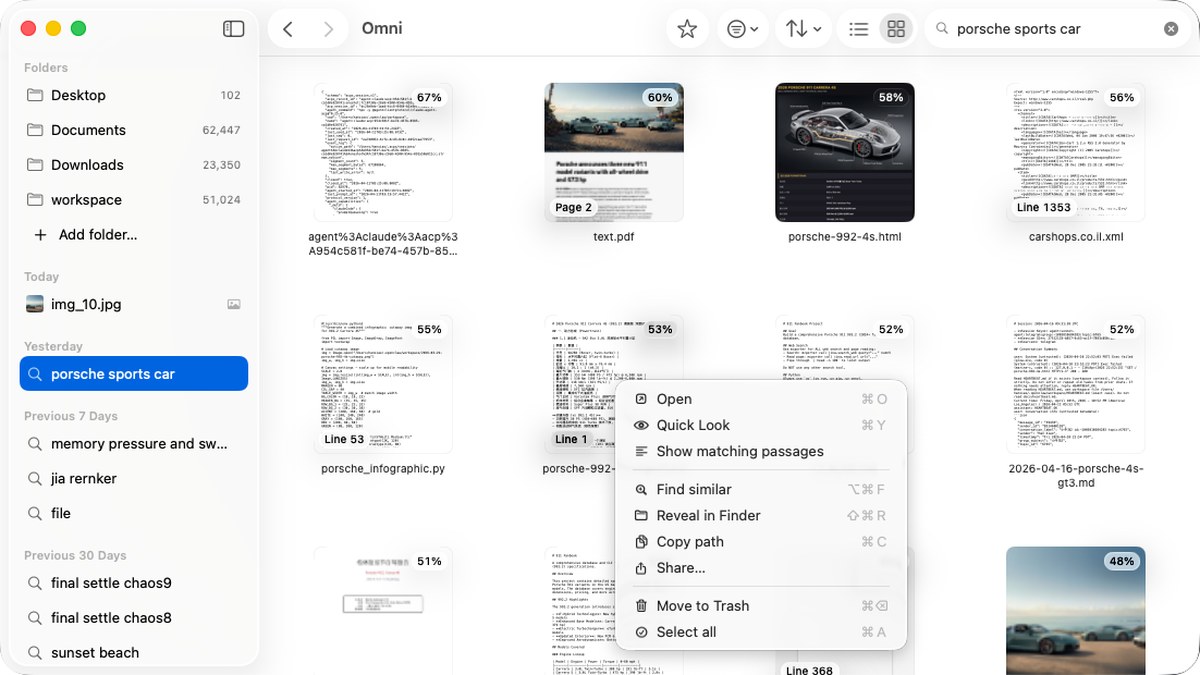Image resolution: width=1200 pixels, height=675 pixels.
Task: Click the plus icon beside Add folder
Action: pos(40,235)
